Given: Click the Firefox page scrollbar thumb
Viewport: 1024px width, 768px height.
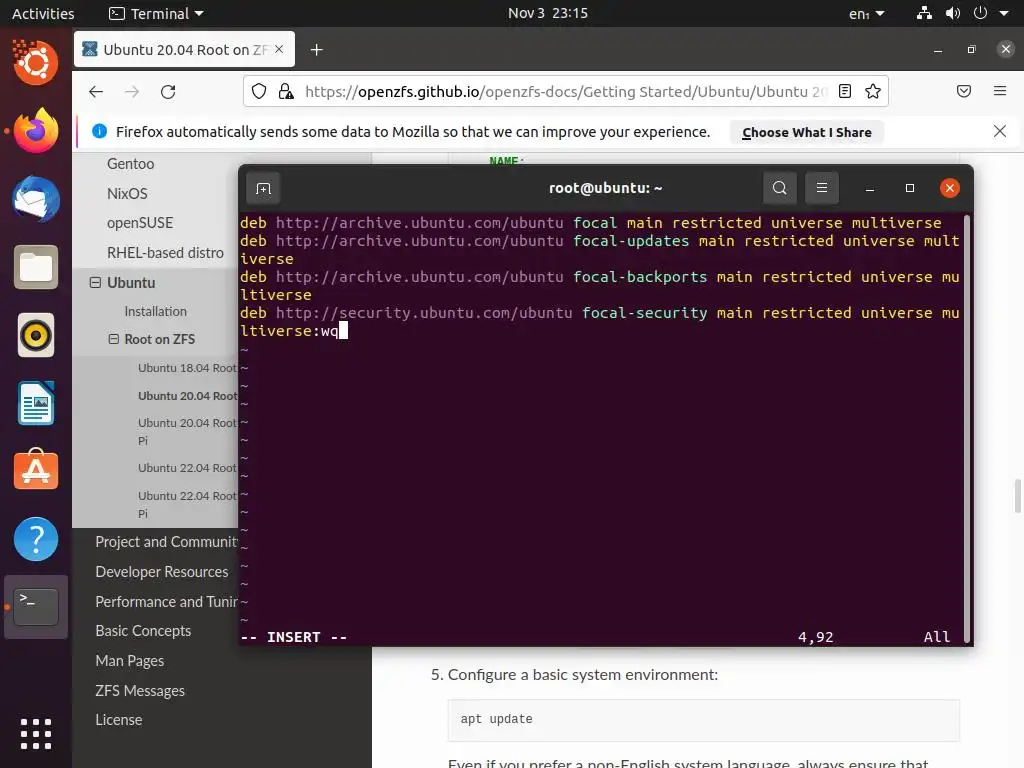Looking at the screenshot, I should [x=1017, y=496].
